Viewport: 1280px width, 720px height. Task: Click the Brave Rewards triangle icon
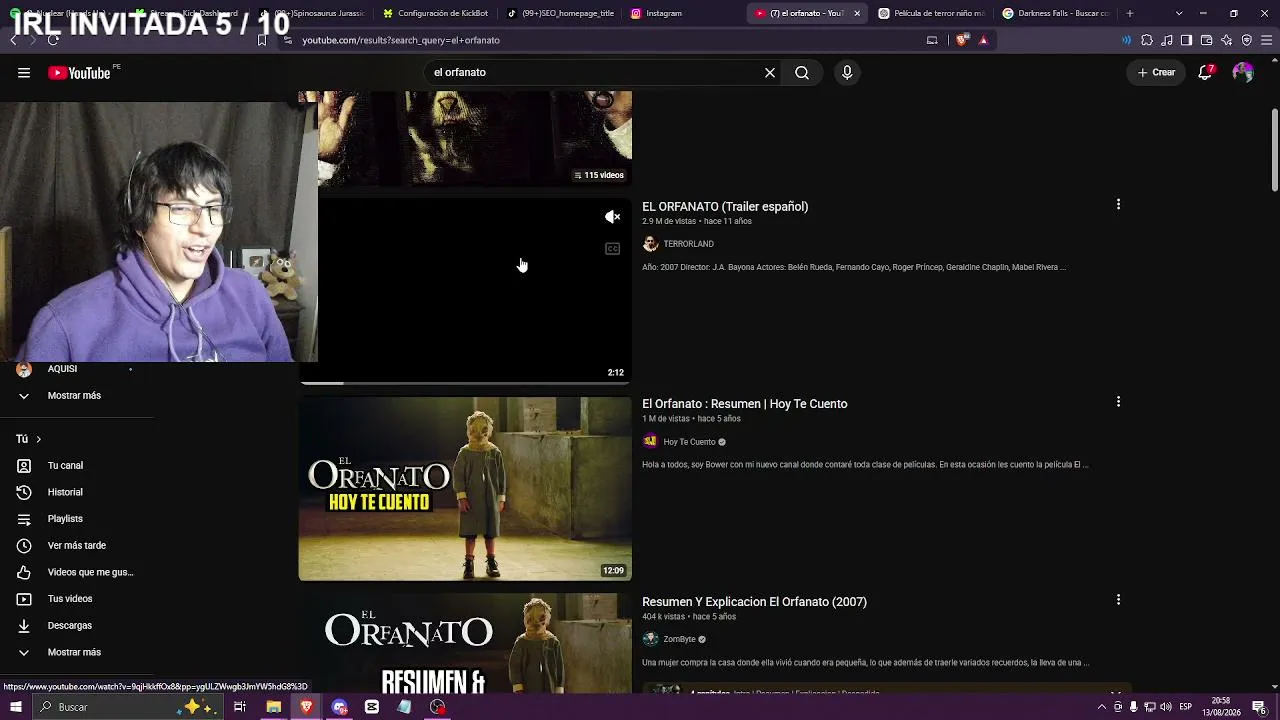tap(983, 40)
